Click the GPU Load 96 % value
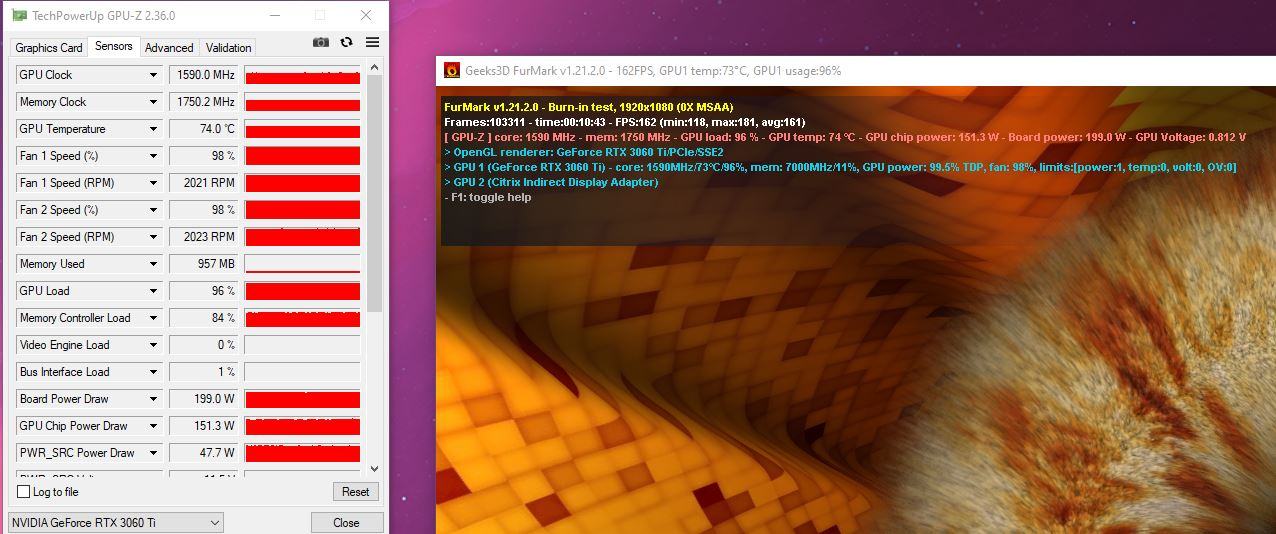Viewport: 1276px width, 534px height. 204,291
